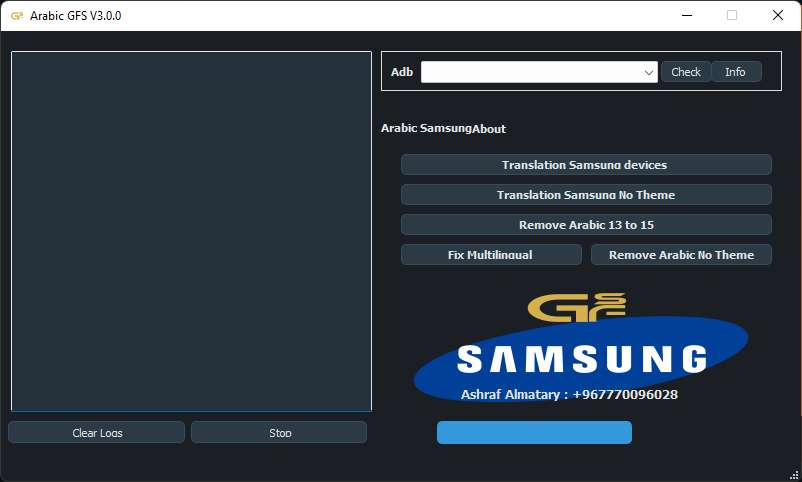
Task: Run Translation Samsung No Theme
Action: pyautogui.click(x=586, y=195)
